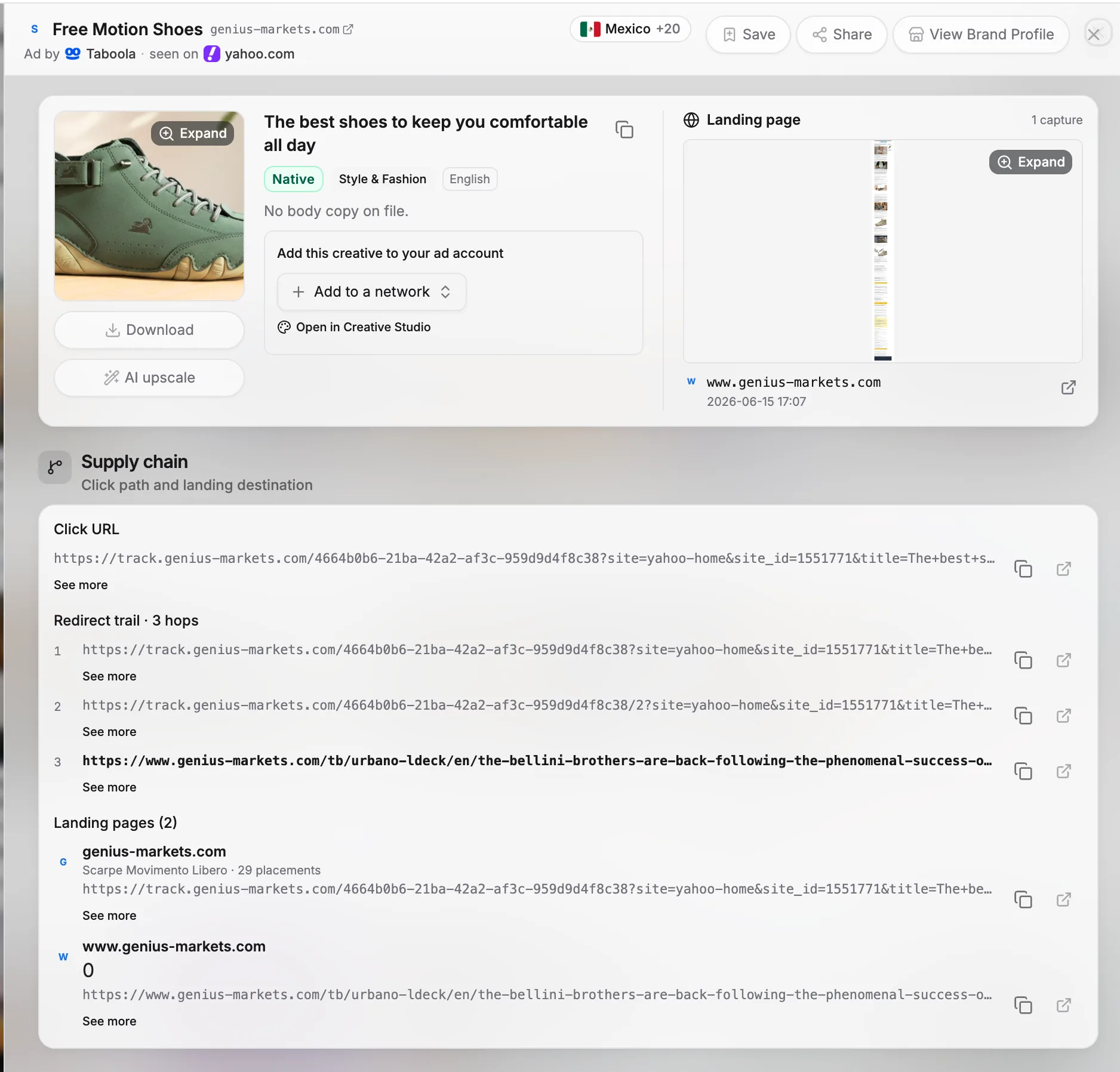This screenshot has width=1120, height=1072.
Task: Copy the Click URL
Action: [1023, 569]
